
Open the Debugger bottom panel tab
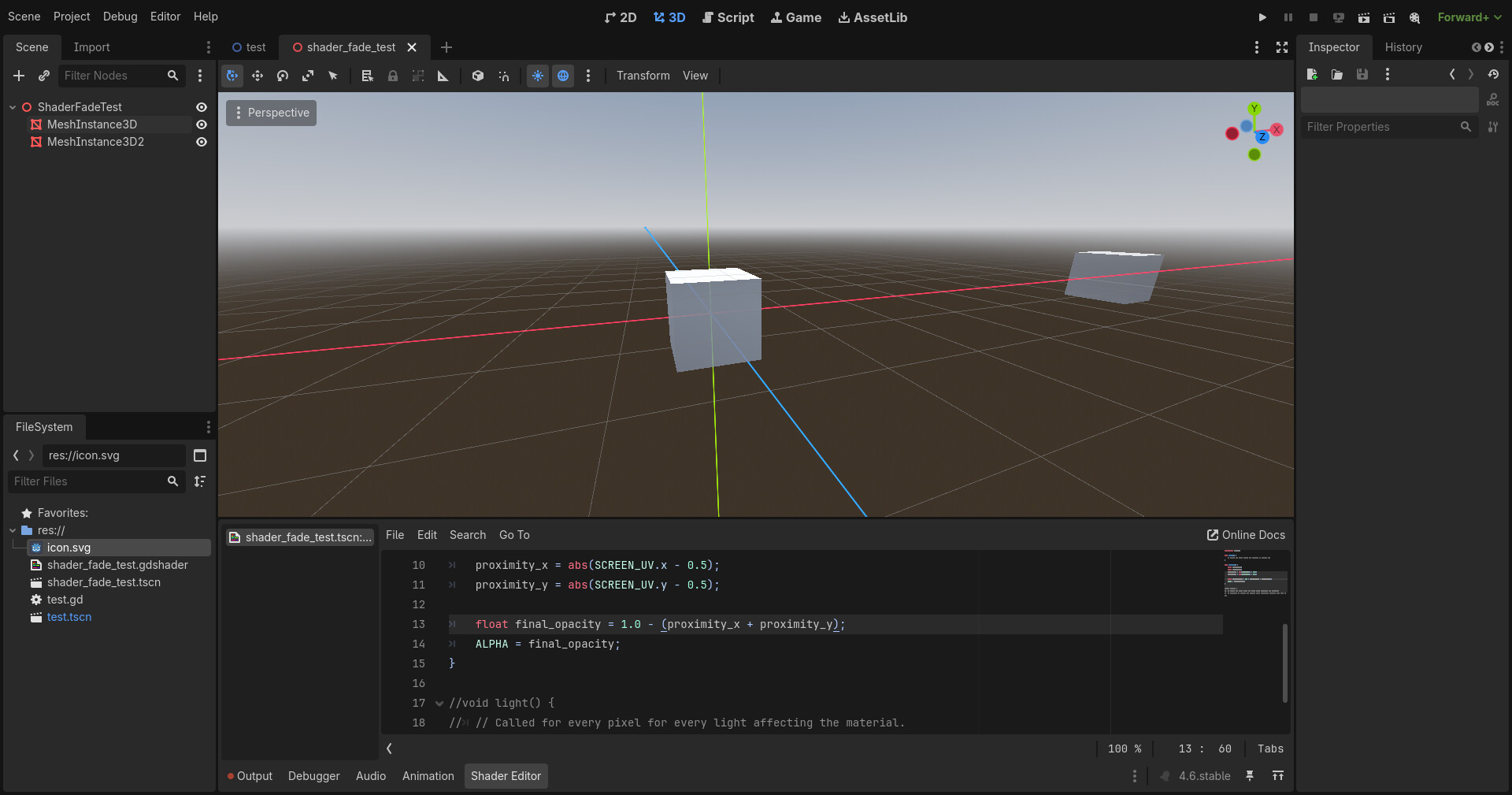313,776
